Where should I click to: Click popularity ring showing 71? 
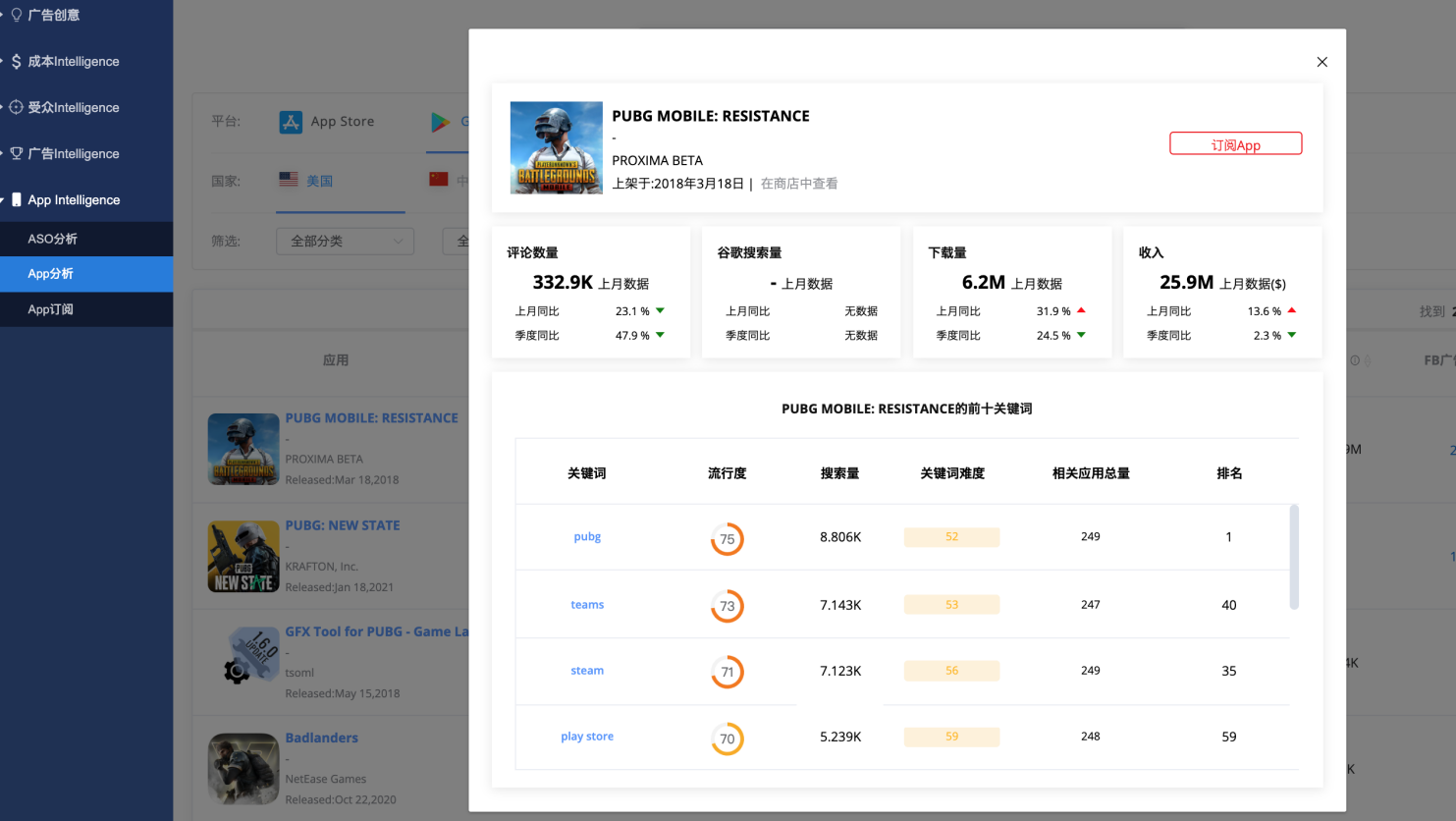(x=727, y=672)
